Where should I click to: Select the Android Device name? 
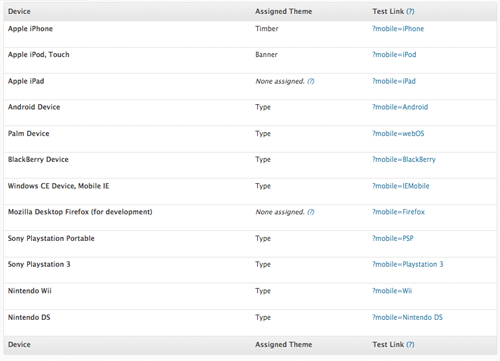pyautogui.click(x=34, y=107)
